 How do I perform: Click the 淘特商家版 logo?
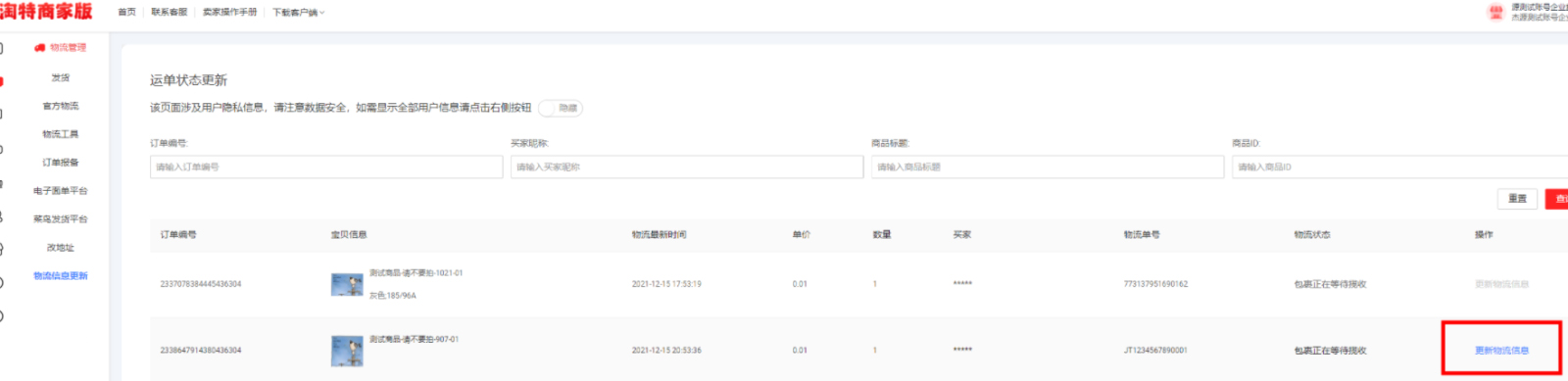coord(46,12)
